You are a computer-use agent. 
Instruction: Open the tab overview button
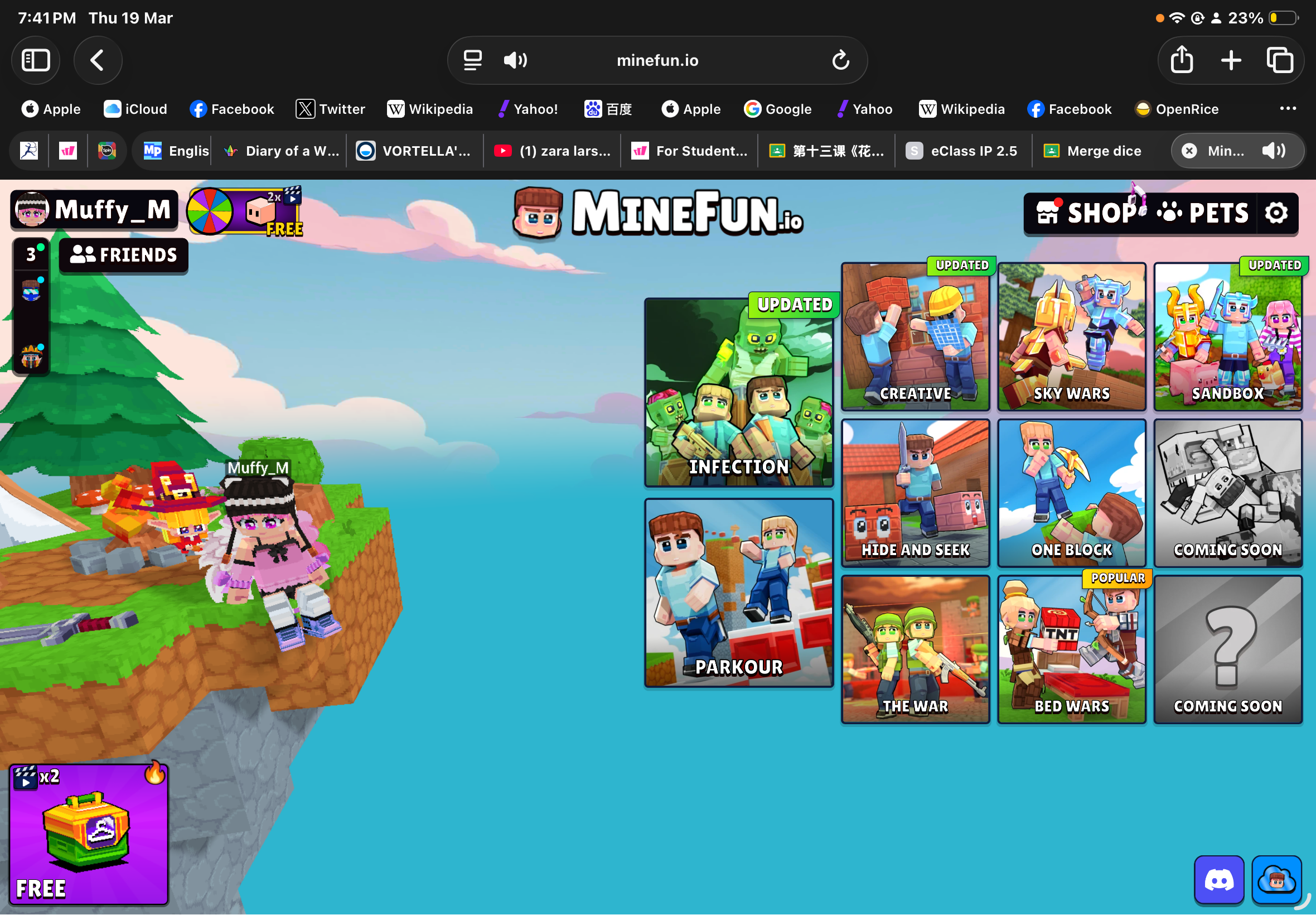point(1279,60)
